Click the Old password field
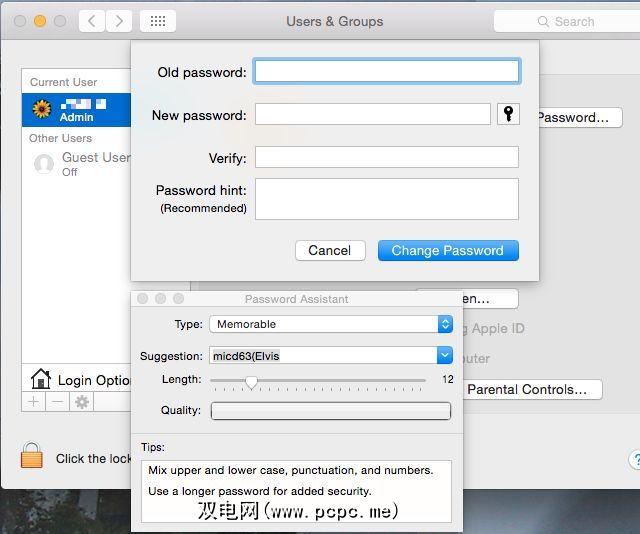Screen dimensions: 640x534 pos(387,71)
